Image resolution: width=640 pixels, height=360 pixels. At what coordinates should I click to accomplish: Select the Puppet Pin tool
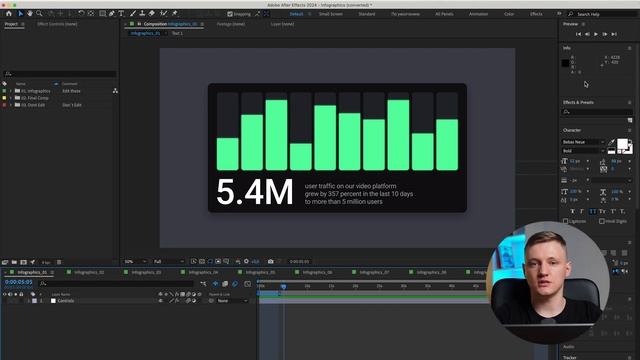point(175,13)
